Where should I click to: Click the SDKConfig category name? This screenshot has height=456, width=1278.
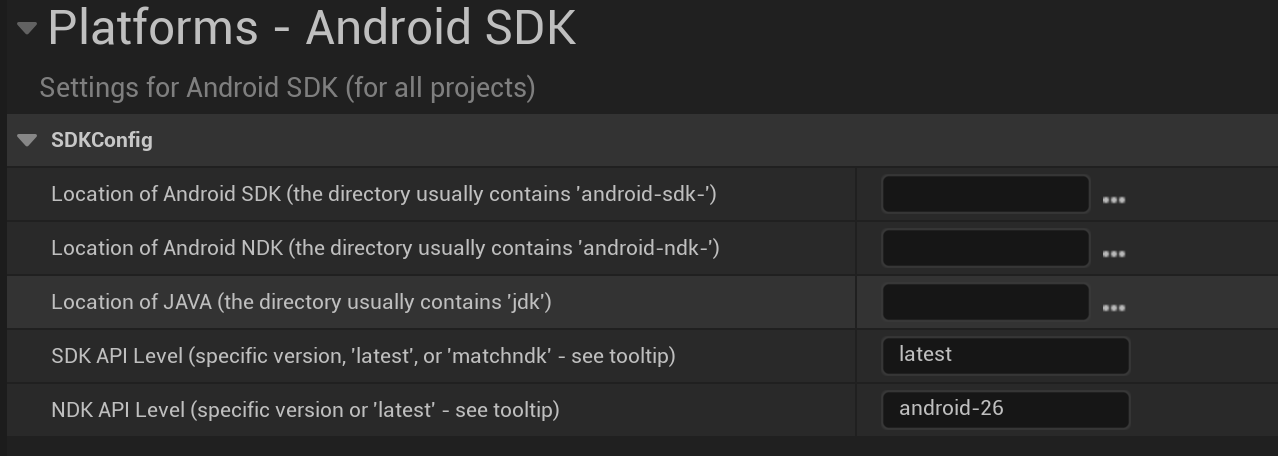click(102, 140)
